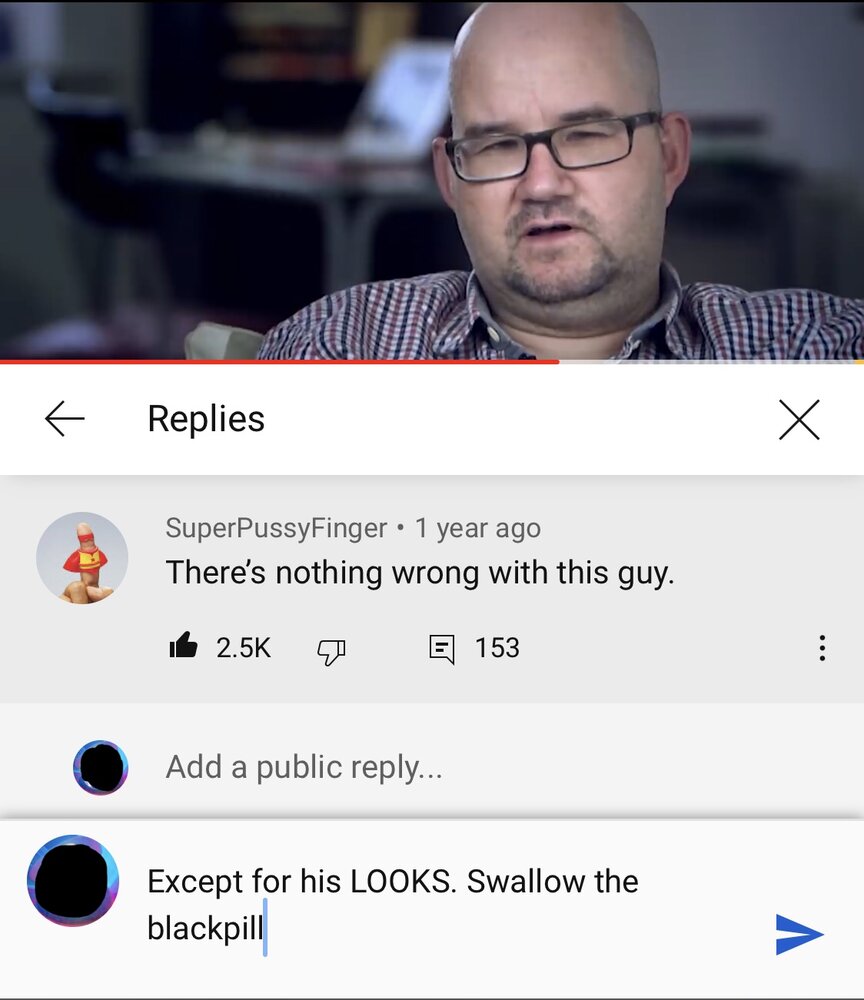Tap the small avatar beside 'Add a public reply'
The width and height of the screenshot is (864, 1000).
pyautogui.click(x=101, y=767)
